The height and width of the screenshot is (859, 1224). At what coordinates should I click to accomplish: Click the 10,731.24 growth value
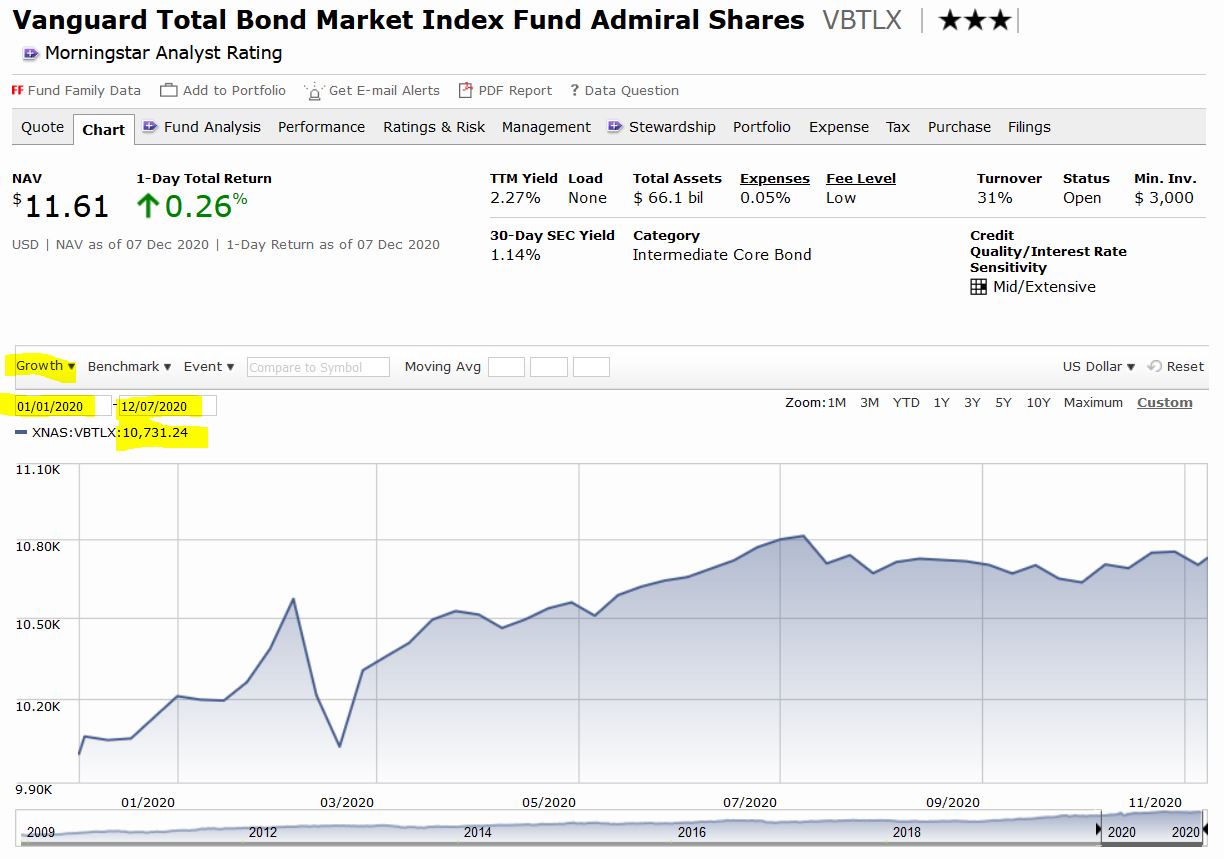tap(155, 433)
